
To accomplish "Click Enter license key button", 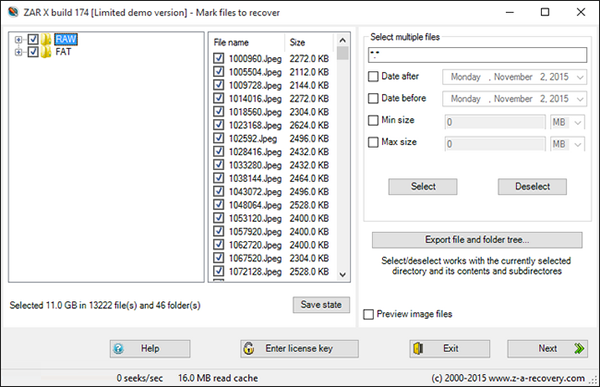I will click(x=300, y=349).
